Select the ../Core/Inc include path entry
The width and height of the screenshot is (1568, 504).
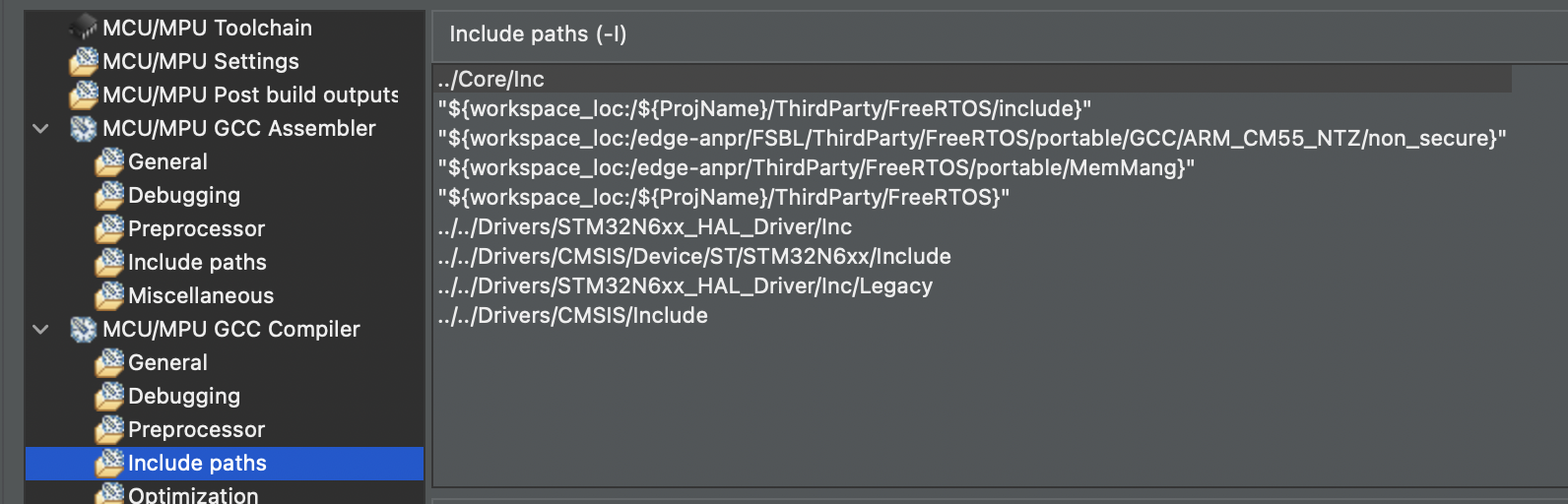[490, 79]
